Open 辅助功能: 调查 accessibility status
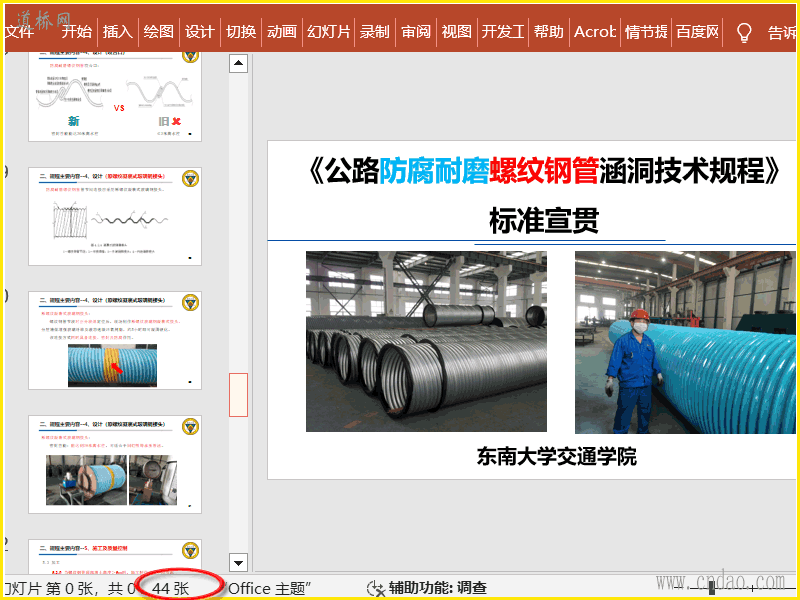 [438, 588]
